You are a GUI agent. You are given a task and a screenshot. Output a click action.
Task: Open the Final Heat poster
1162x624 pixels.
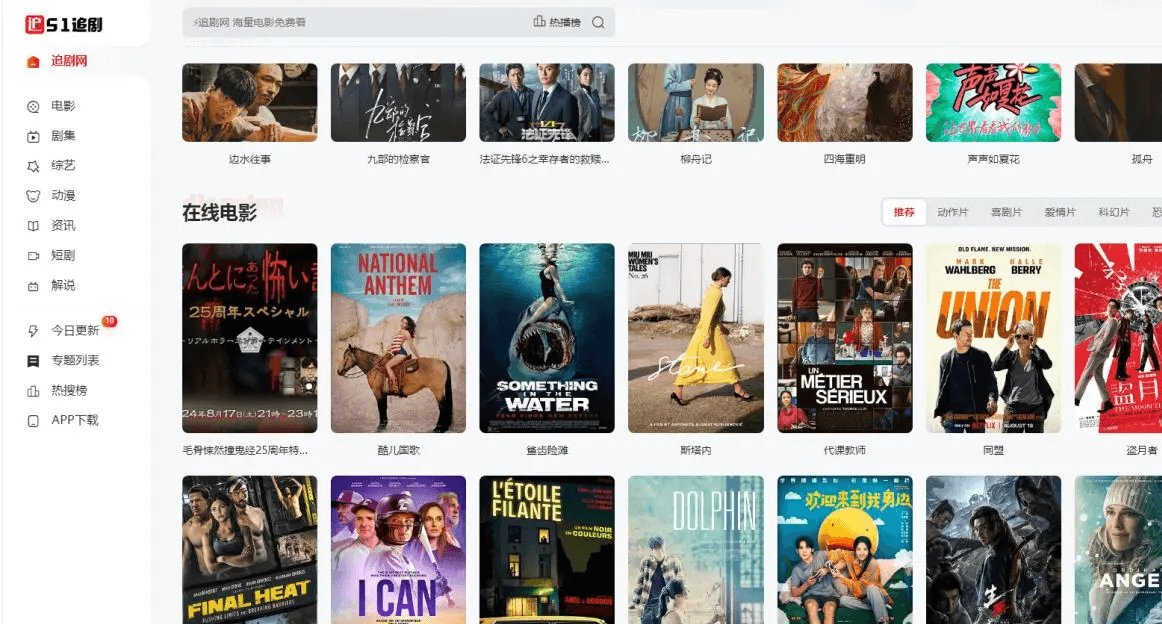250,550
